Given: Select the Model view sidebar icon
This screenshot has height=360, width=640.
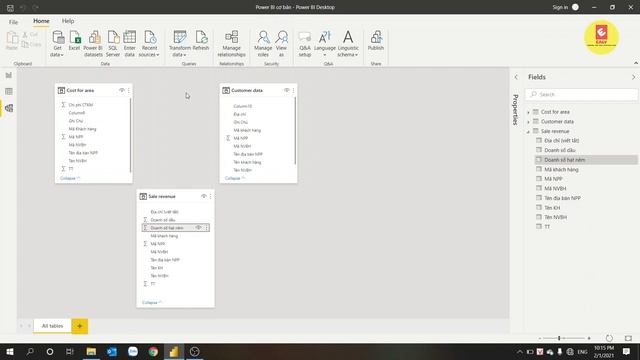Looking at the screenshot, I should [x=9, y=108].
